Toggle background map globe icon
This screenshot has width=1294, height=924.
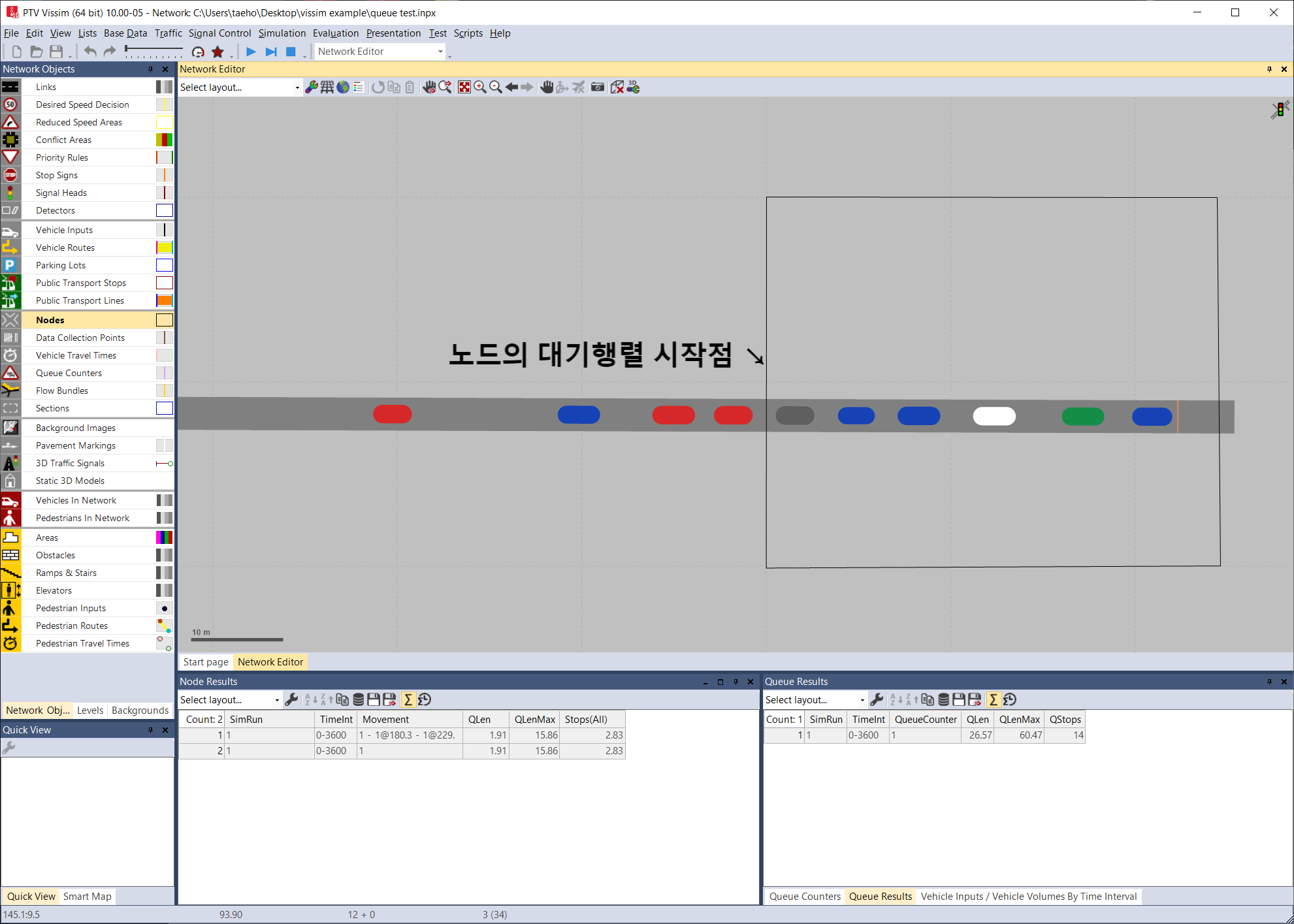click(343, 88)
